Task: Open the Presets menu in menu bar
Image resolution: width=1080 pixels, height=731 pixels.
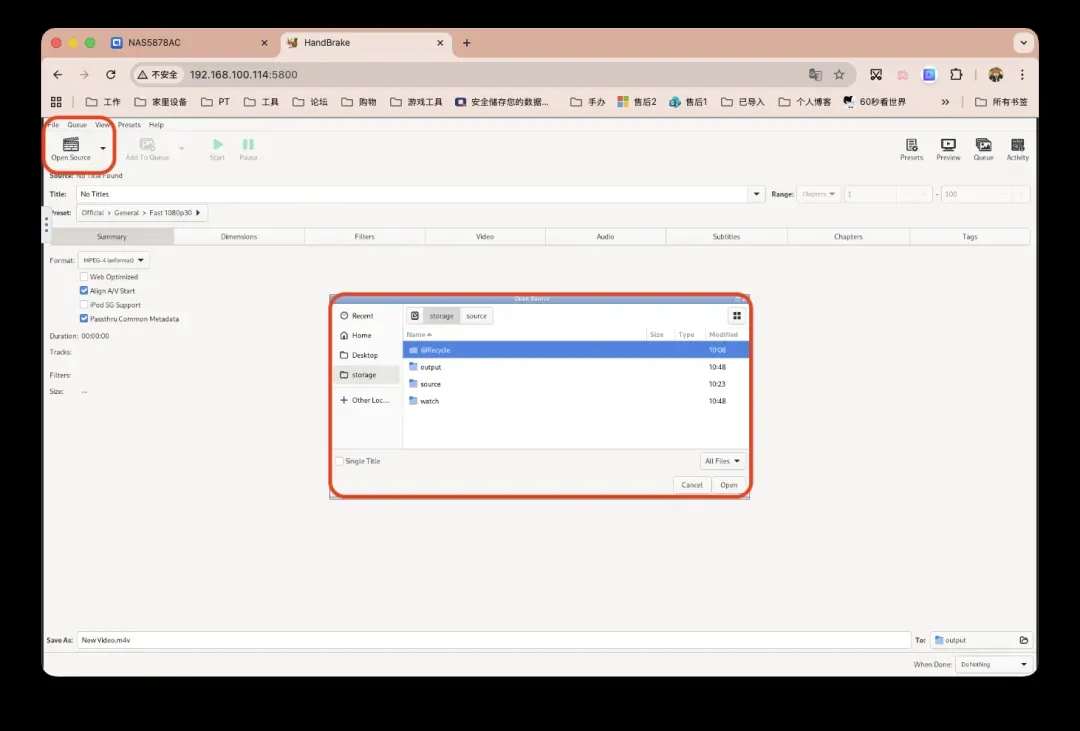Action: tap(129, 125)
